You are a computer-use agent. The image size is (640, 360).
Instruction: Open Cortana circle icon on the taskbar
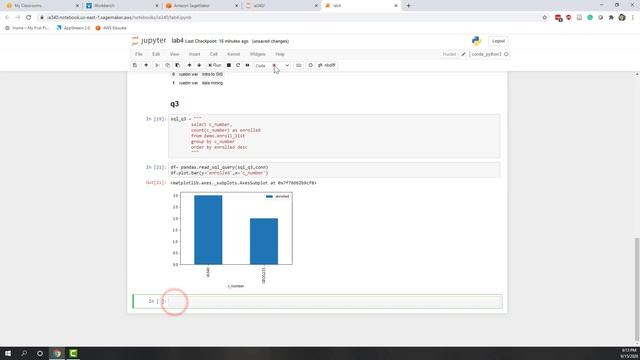point(40,353)
